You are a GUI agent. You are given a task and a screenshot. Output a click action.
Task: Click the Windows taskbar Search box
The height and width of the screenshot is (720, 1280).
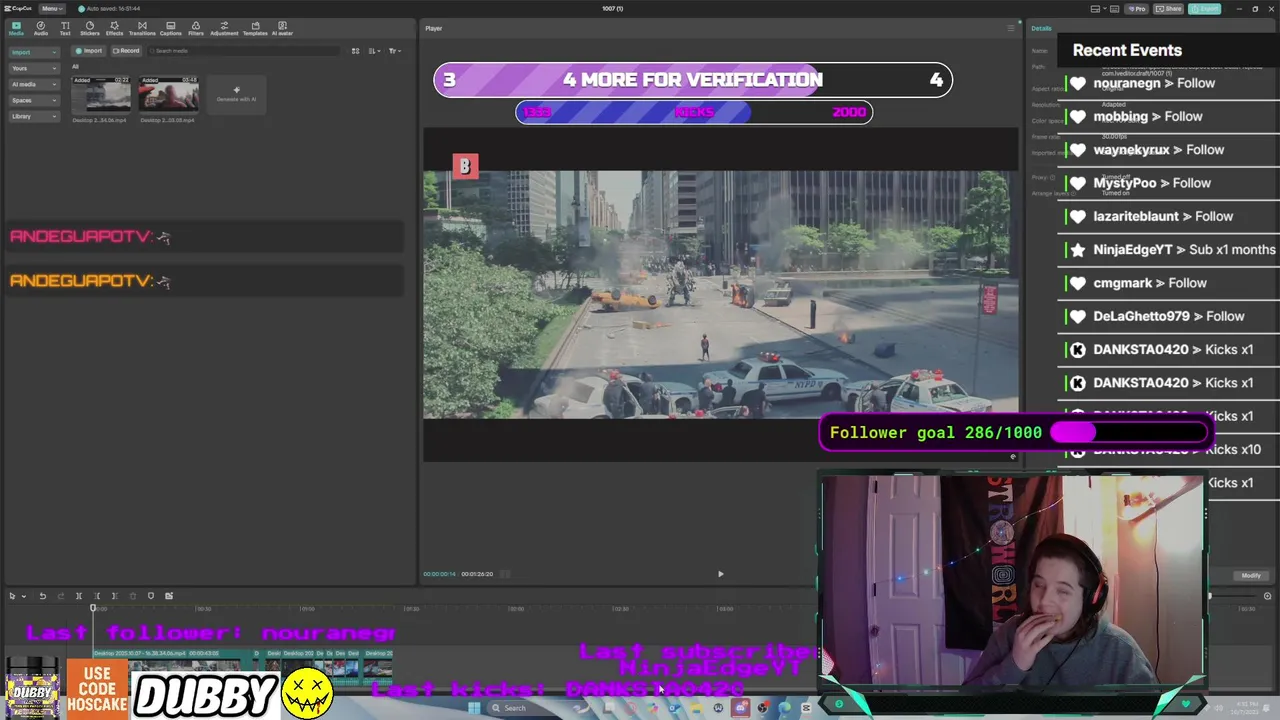coord(538,708)
